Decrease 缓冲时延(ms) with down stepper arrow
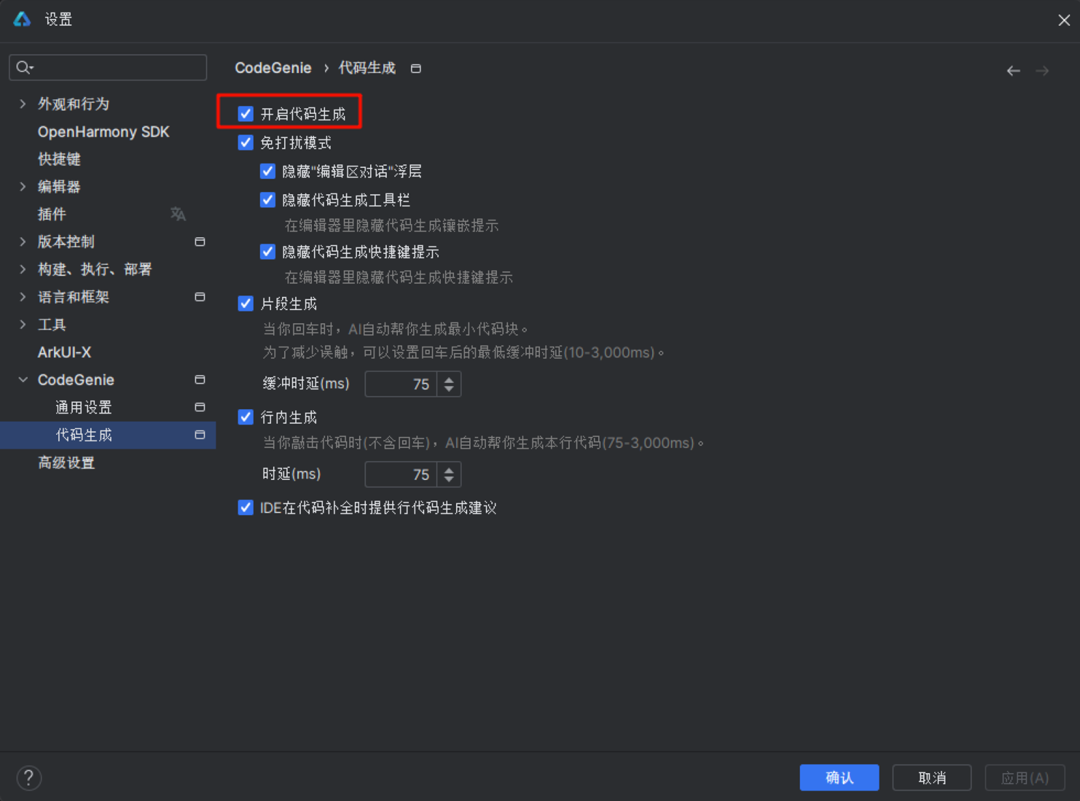The image size is (1080, 801). click(x=449, y=389)
